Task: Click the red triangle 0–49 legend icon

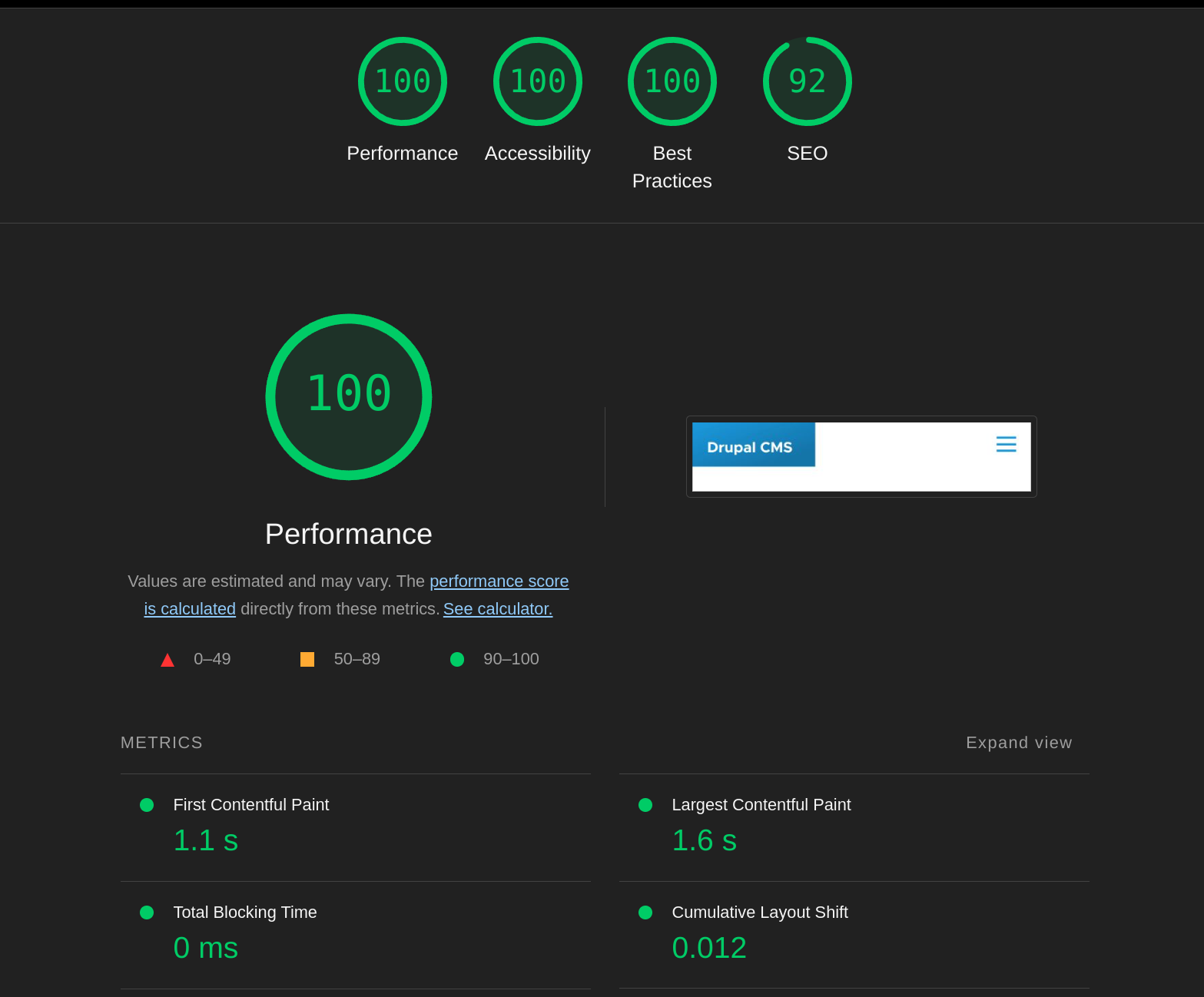Action: pyautogui.click(x=167, y=660)
